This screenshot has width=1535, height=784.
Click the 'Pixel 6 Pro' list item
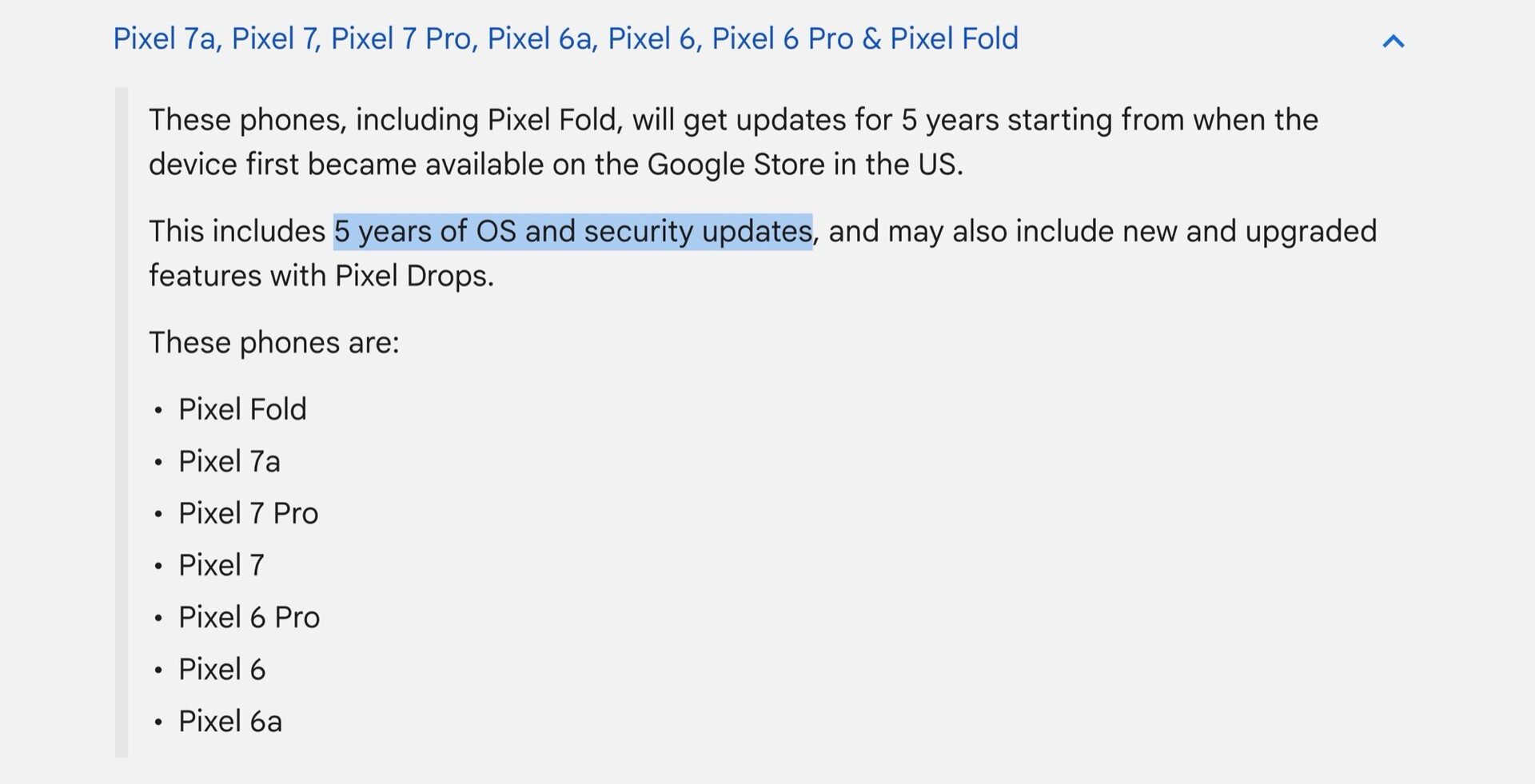click(x=249, y=617)
